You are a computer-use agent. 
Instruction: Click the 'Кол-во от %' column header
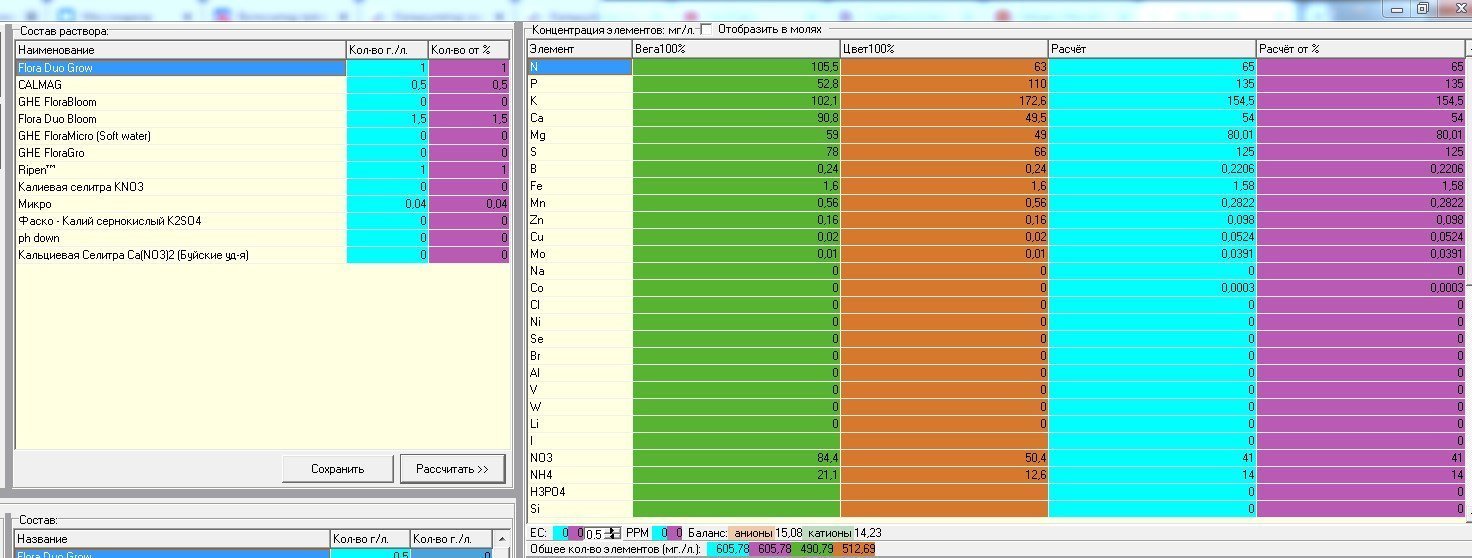pyautogui.click(x=469, y=50)
